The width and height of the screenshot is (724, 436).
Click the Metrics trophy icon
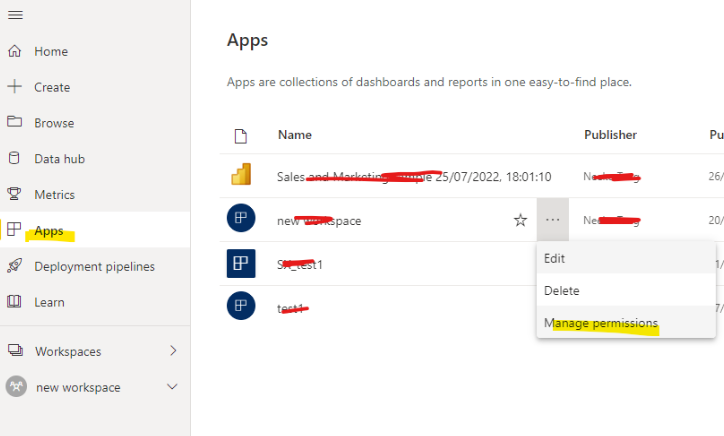point(14,194)
